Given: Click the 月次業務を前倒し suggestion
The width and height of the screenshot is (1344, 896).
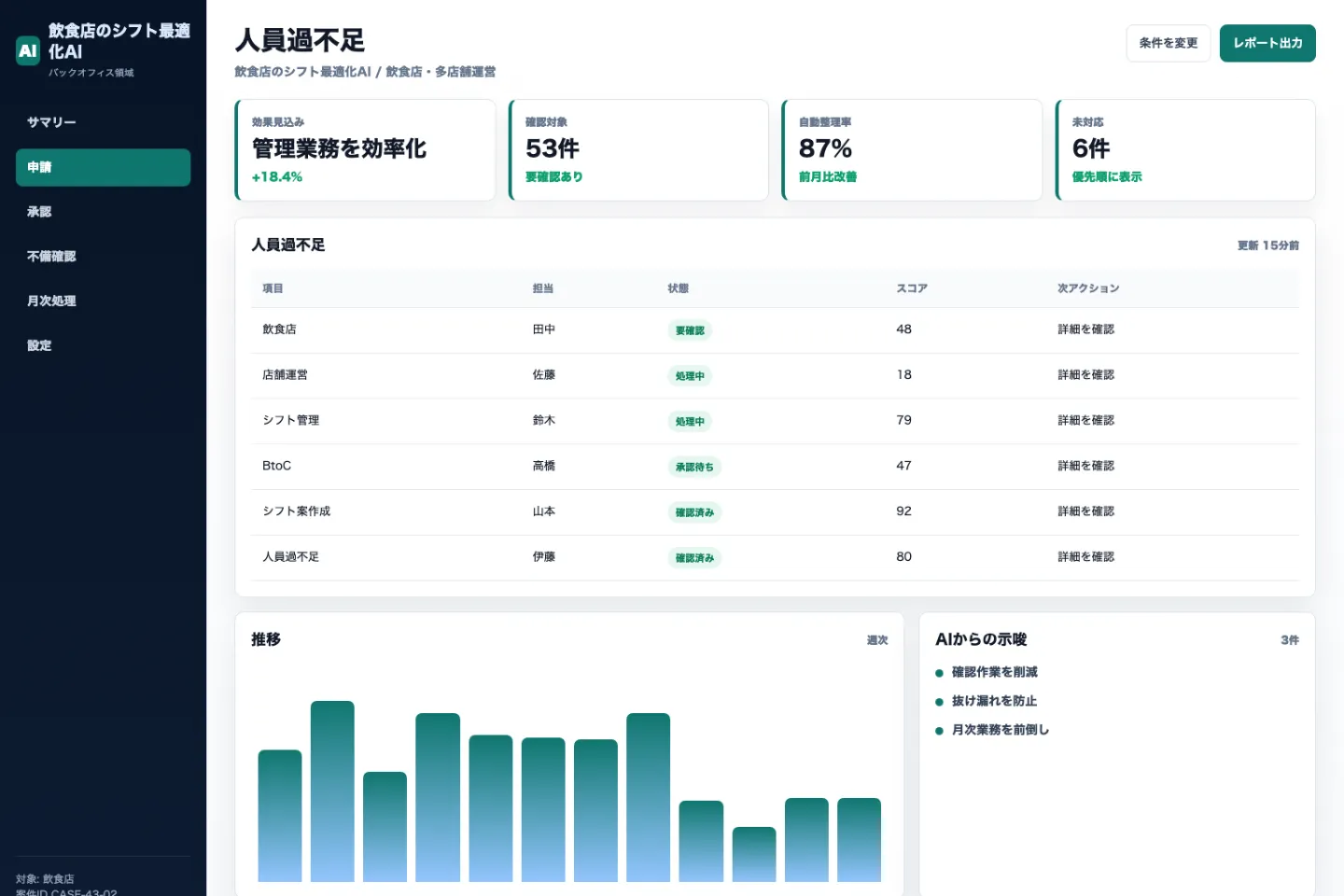Looking at the screenshot, I should [x=1001, y=730].
